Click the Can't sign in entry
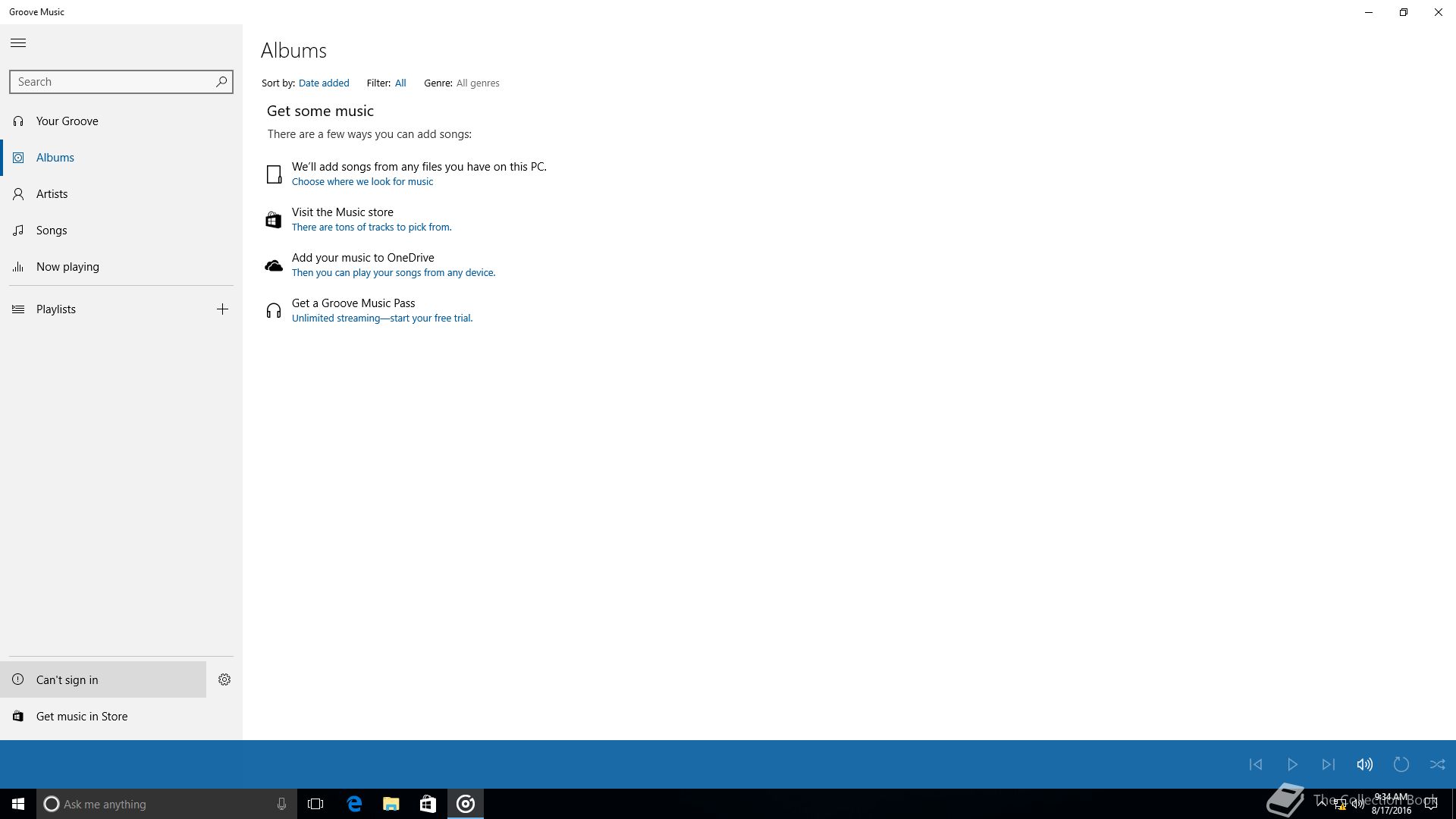The width and height of the screenshot is (1456, 819). 103,679
